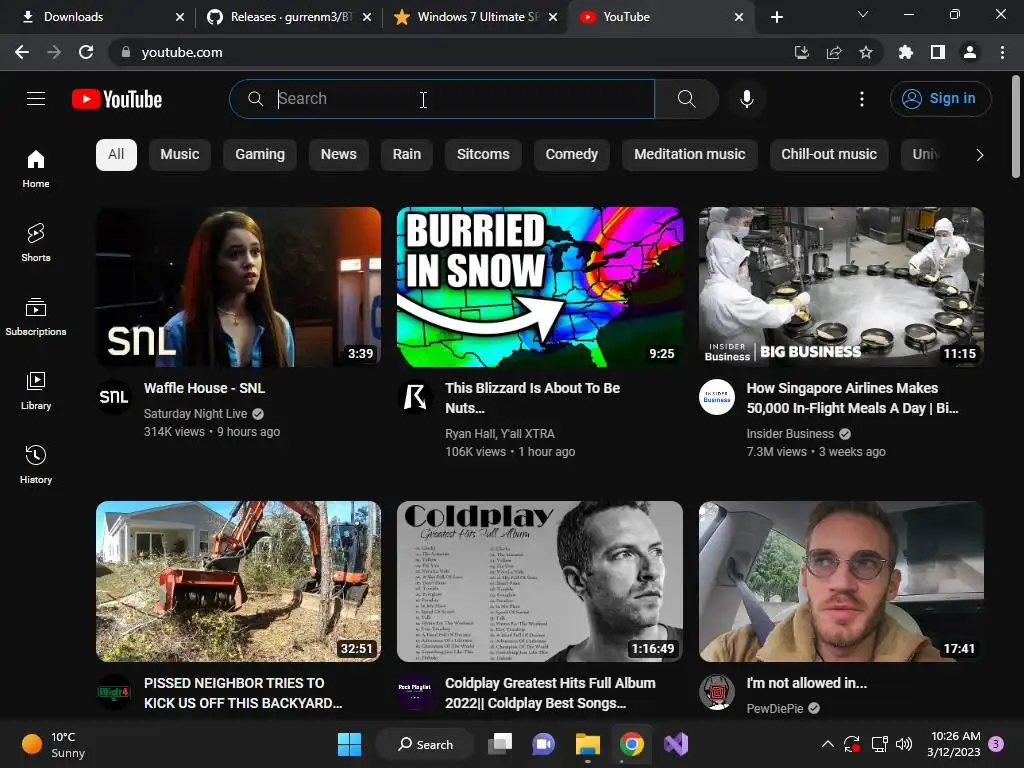
Task: Select the Meditation music filter chip
Action: pos(690,155)
